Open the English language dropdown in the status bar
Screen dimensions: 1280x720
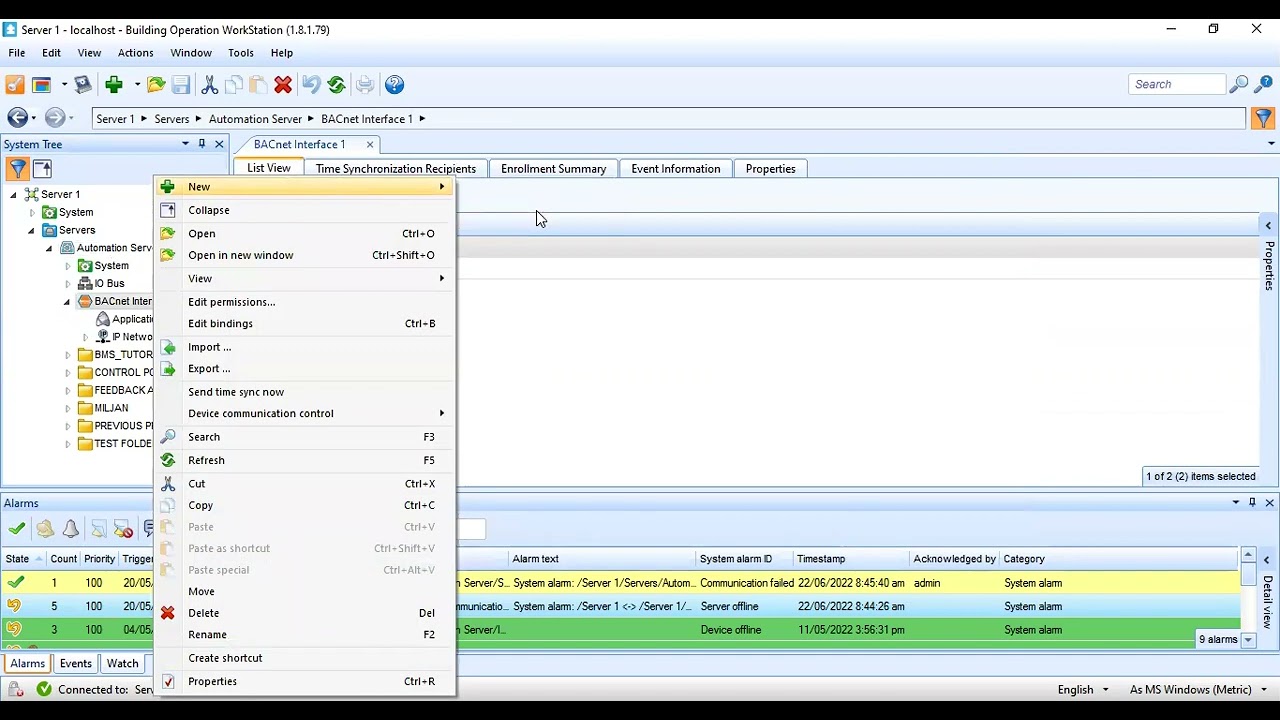(x=1105, y=689)
